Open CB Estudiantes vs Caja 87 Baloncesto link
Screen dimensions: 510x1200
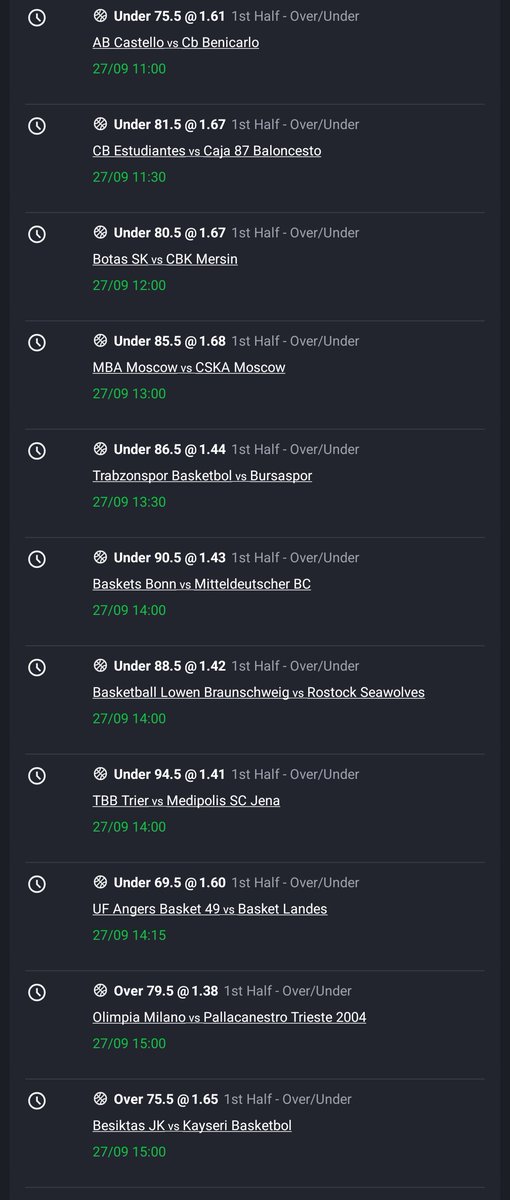[207, 151]
